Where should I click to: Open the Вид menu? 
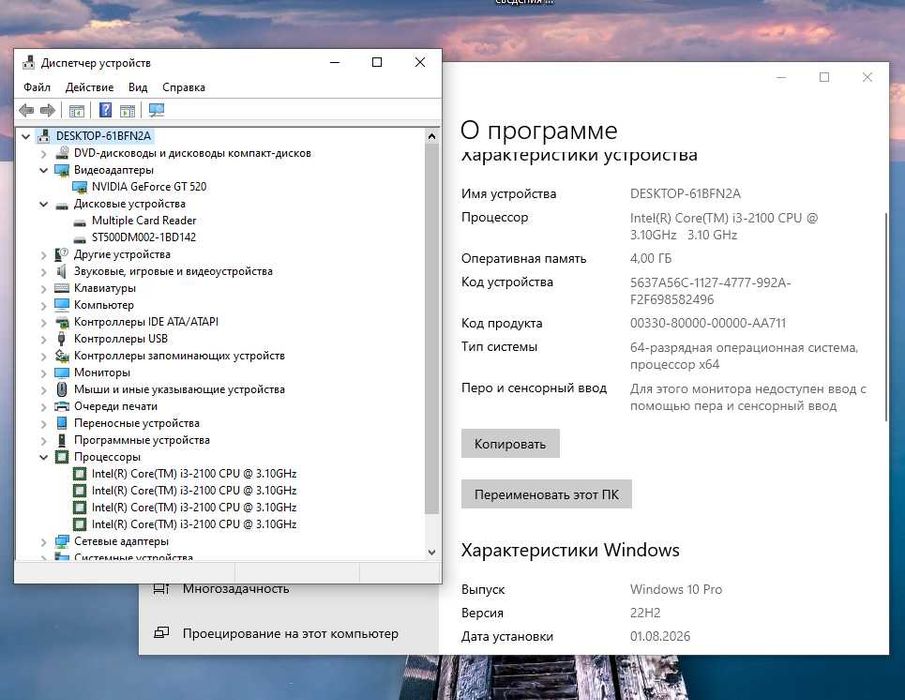coord(138,87)
